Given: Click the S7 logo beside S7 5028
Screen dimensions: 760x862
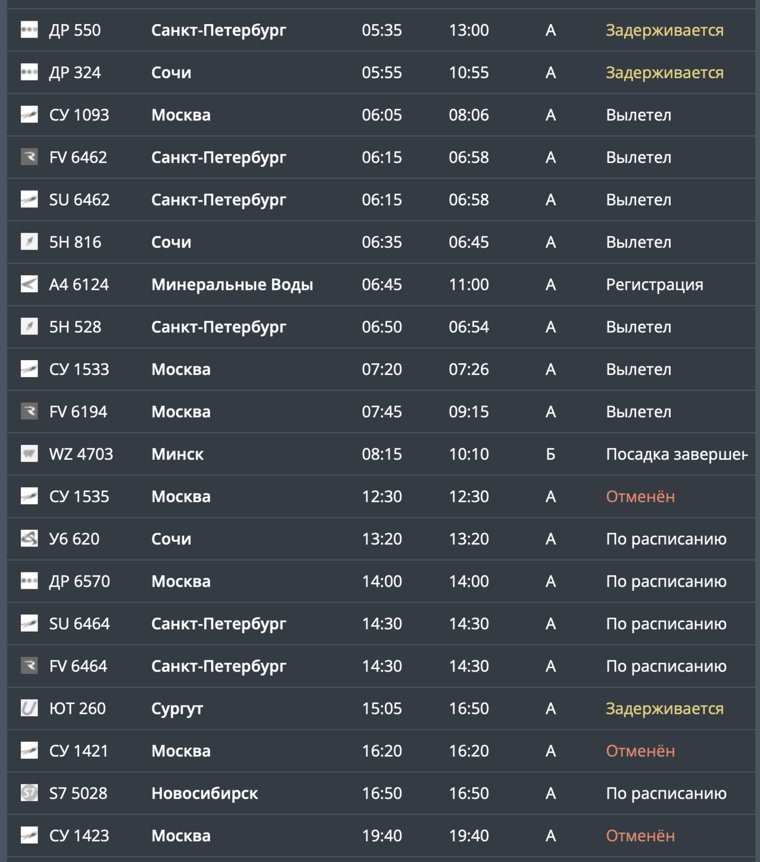Looking at the screenshot, I should pyautogui.click(x=29, y=794).
